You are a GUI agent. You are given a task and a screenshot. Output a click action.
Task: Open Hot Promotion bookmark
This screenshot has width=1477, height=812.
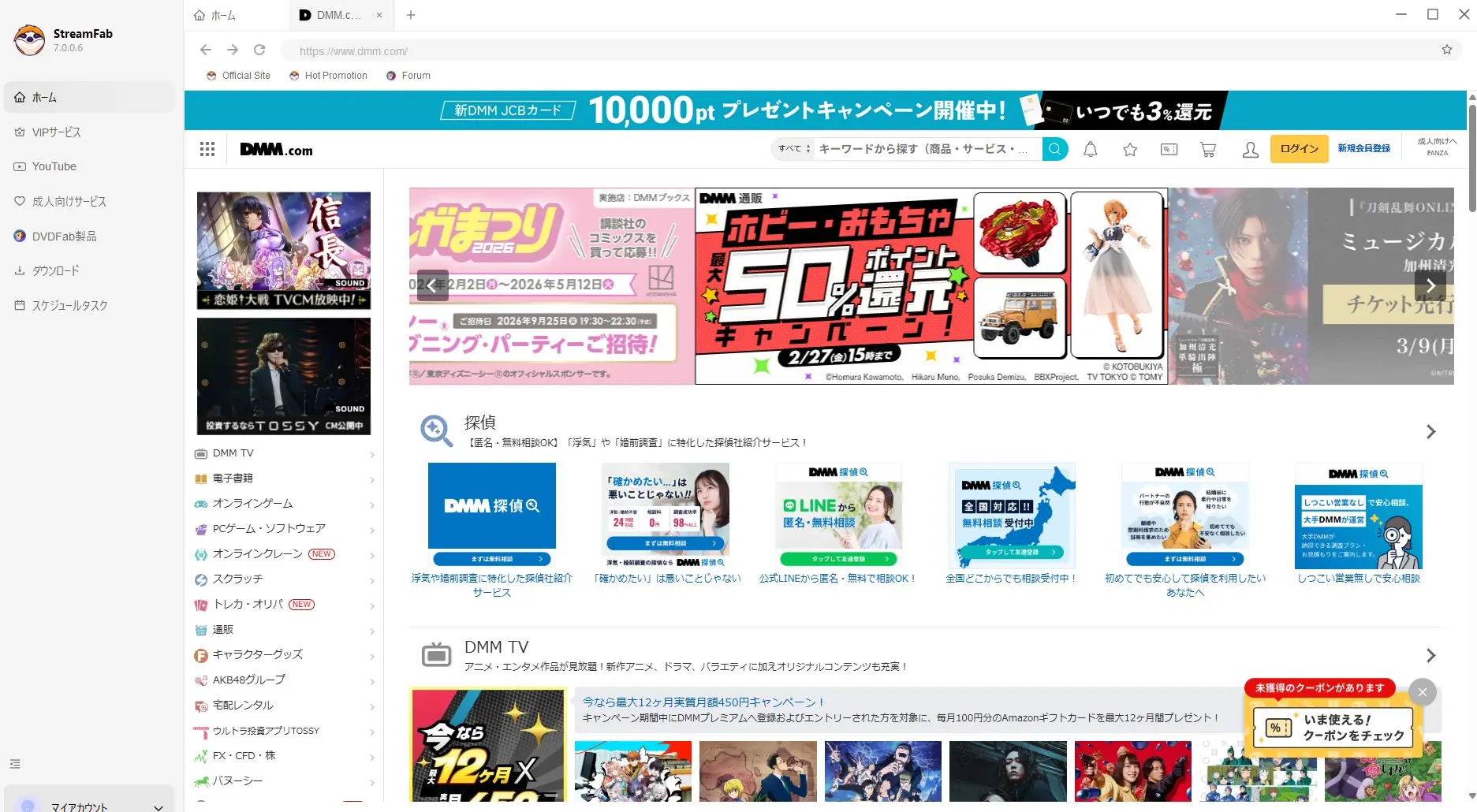(x=328, y=76)
